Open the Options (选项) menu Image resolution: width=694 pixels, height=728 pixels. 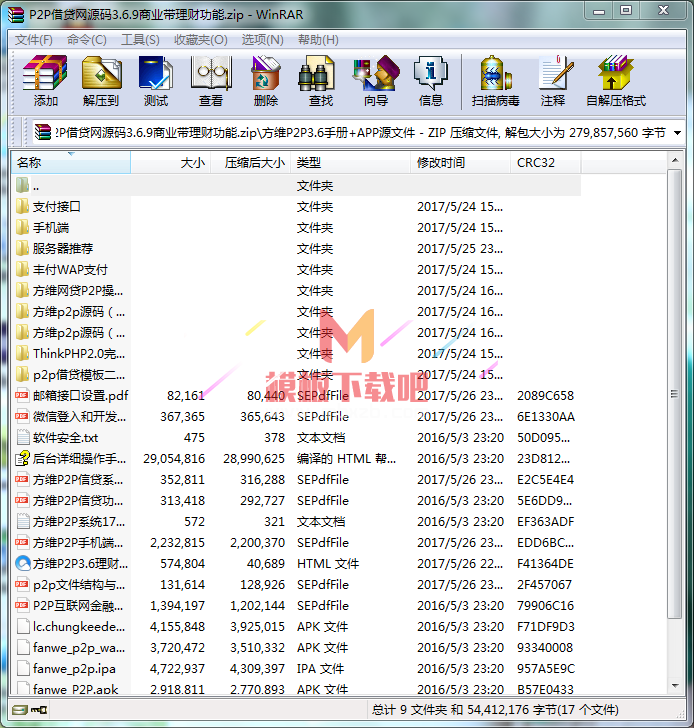click(262, 40)
